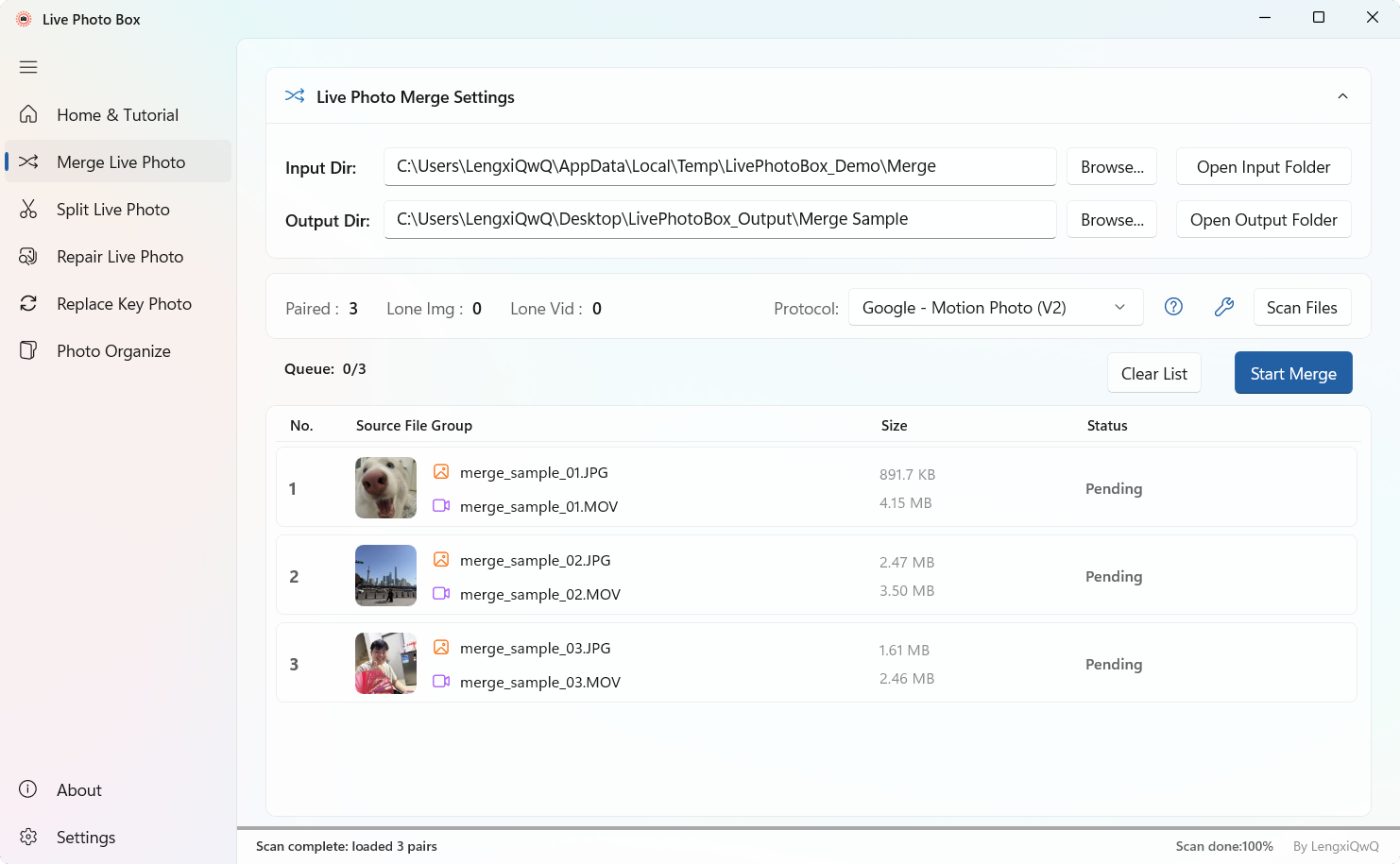This screenshot has width=1400, height=864.
Task: Click the Scan Files button
Action: (1302, 307)
